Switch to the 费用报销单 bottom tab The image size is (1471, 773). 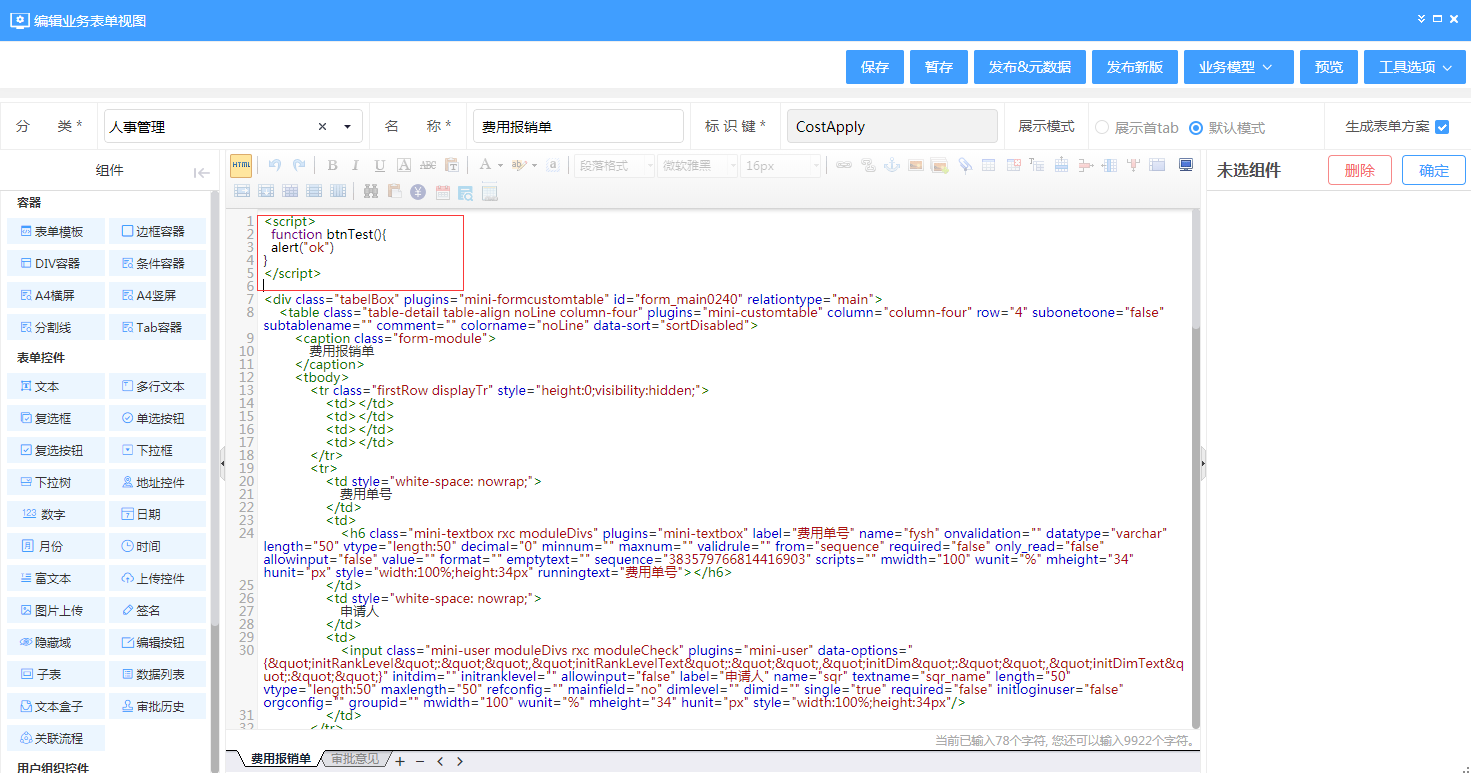pos(282,760)
